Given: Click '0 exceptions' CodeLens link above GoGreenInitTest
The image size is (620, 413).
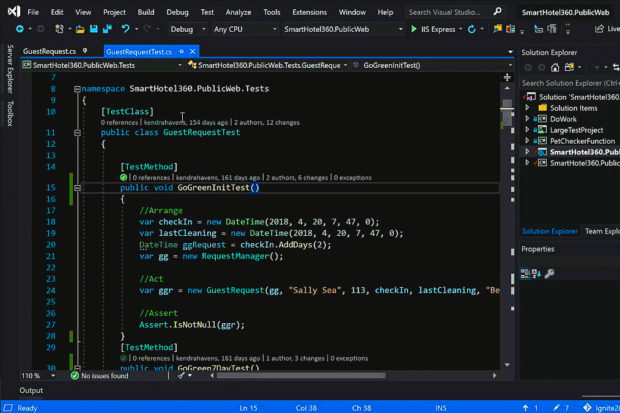Looking at the screenshot, I should (353, 178).
